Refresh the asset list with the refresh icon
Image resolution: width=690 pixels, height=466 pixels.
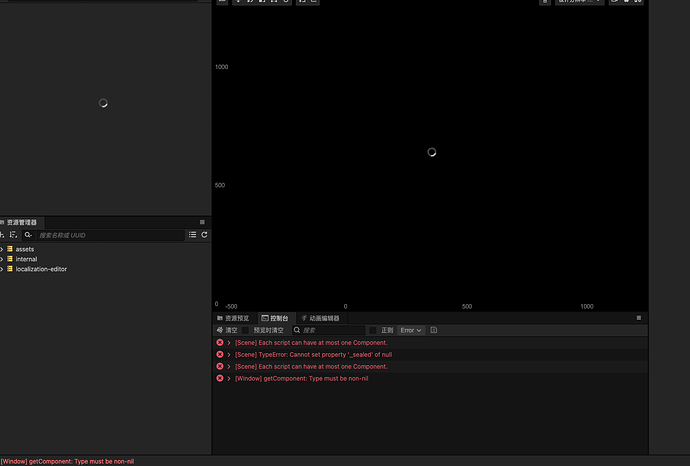tap(204, 235)
